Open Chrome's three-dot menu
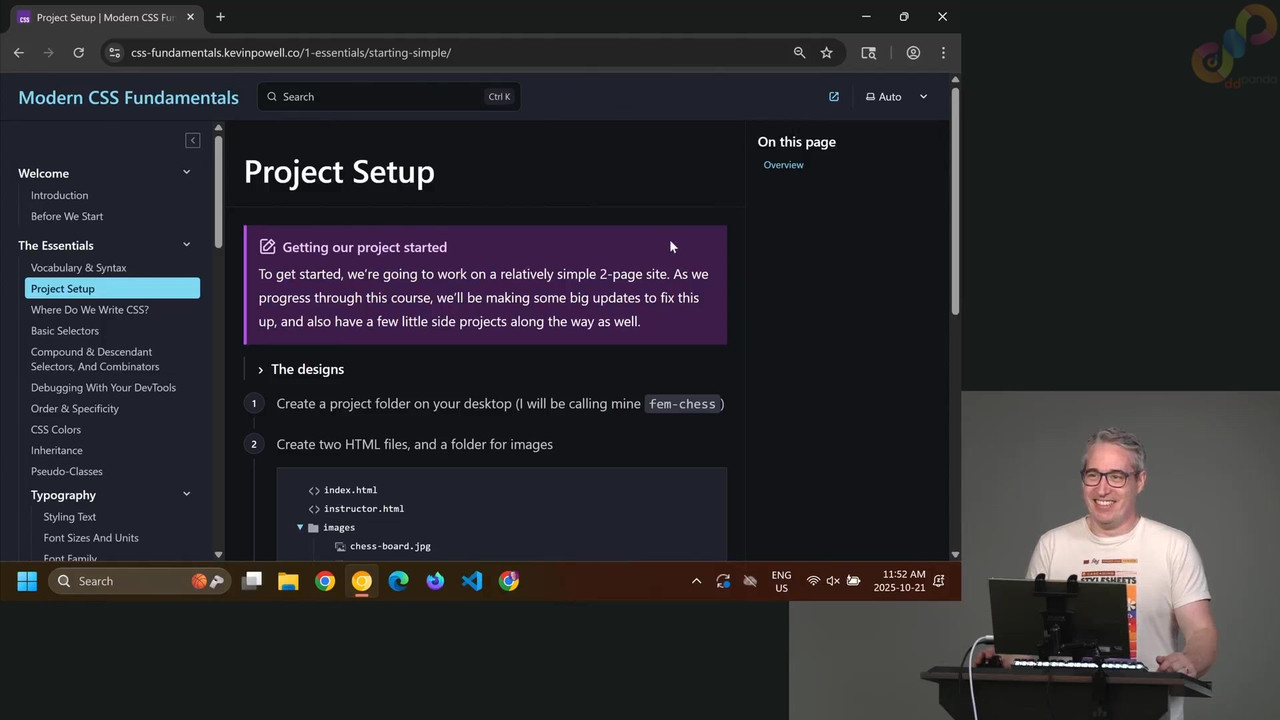 (943, 53)
